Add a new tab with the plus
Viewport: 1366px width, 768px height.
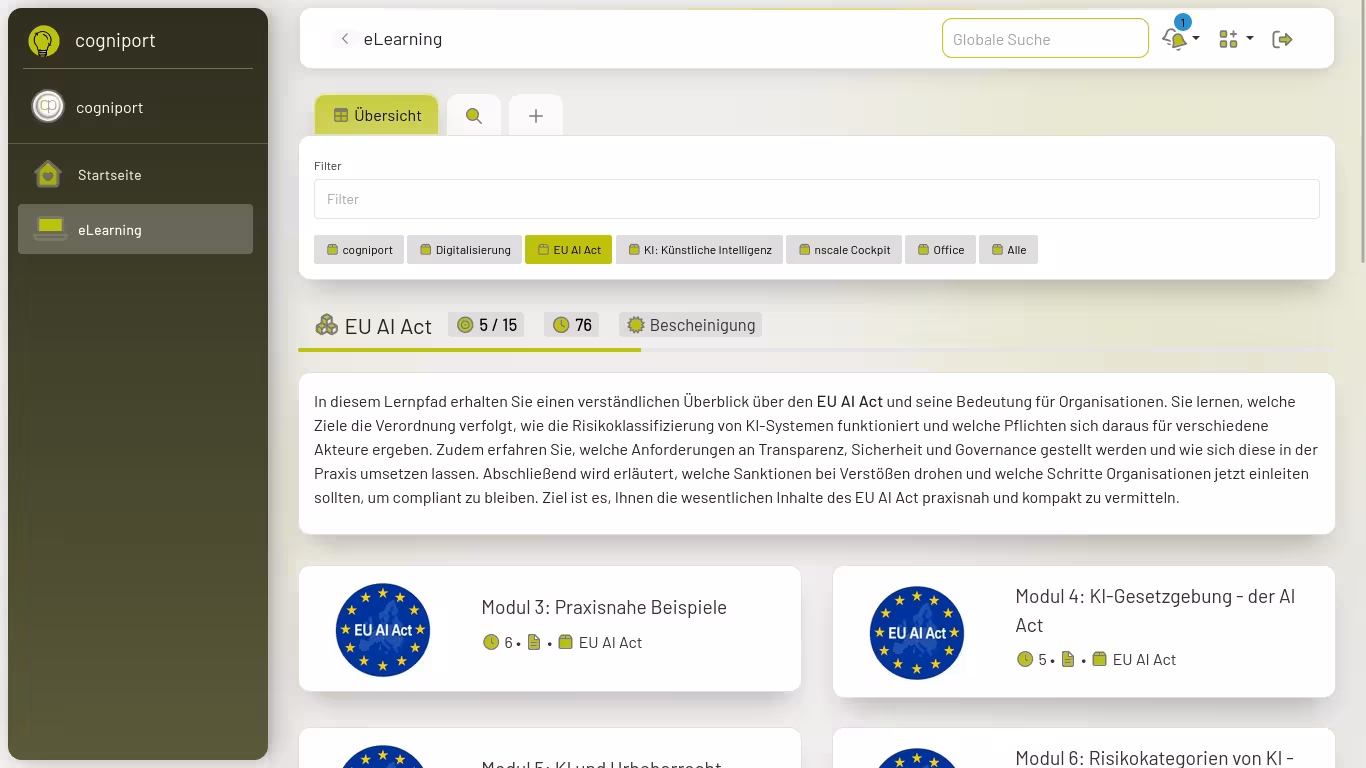[x=536, y=116]
